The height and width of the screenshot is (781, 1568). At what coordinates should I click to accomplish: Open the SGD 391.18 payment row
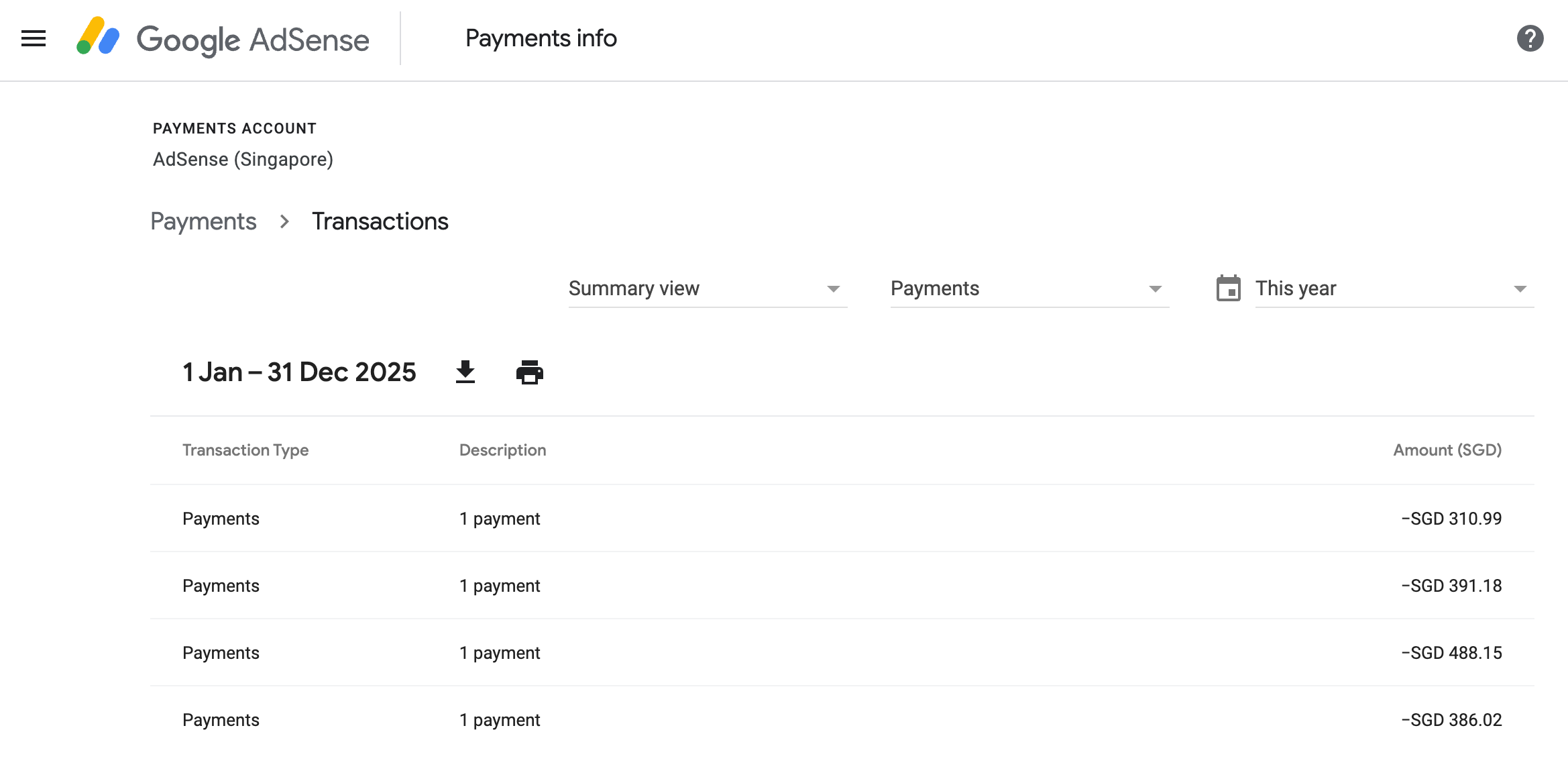tap(842, 586)
